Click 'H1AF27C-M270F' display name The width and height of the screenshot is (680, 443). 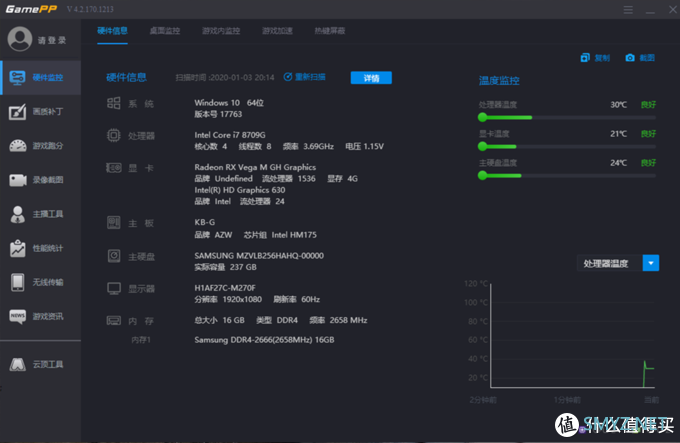point(225,288)
